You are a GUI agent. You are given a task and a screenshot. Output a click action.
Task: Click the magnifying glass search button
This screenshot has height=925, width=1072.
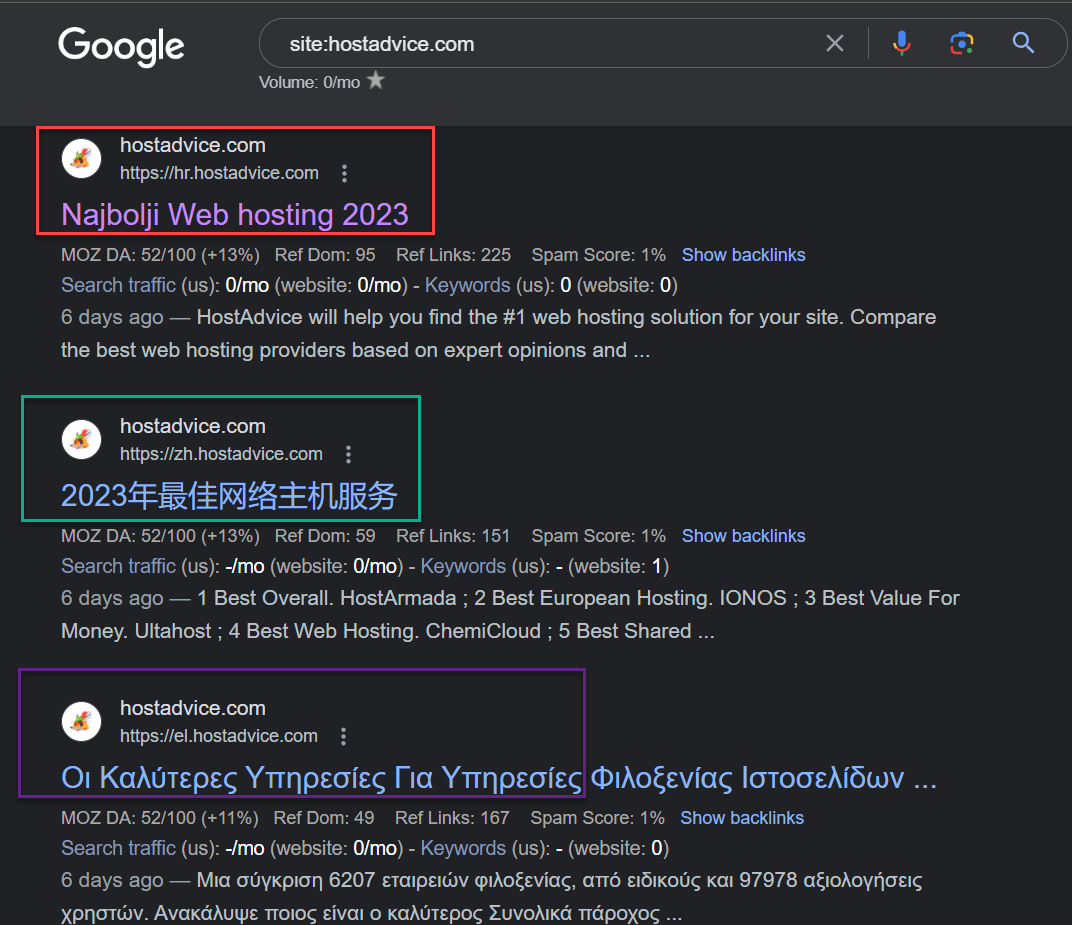1023,43
